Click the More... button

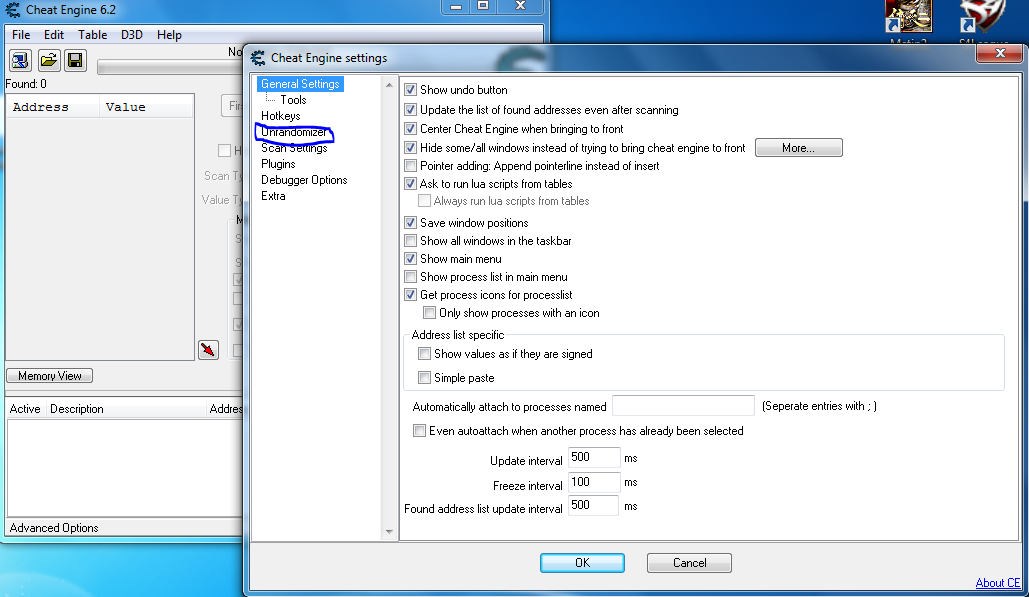(799, 148)
